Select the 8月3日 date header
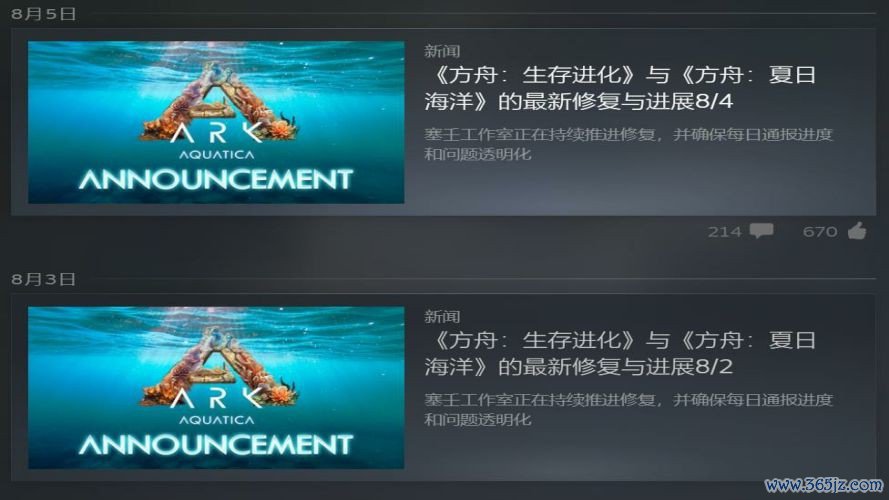 pos(44,279)
